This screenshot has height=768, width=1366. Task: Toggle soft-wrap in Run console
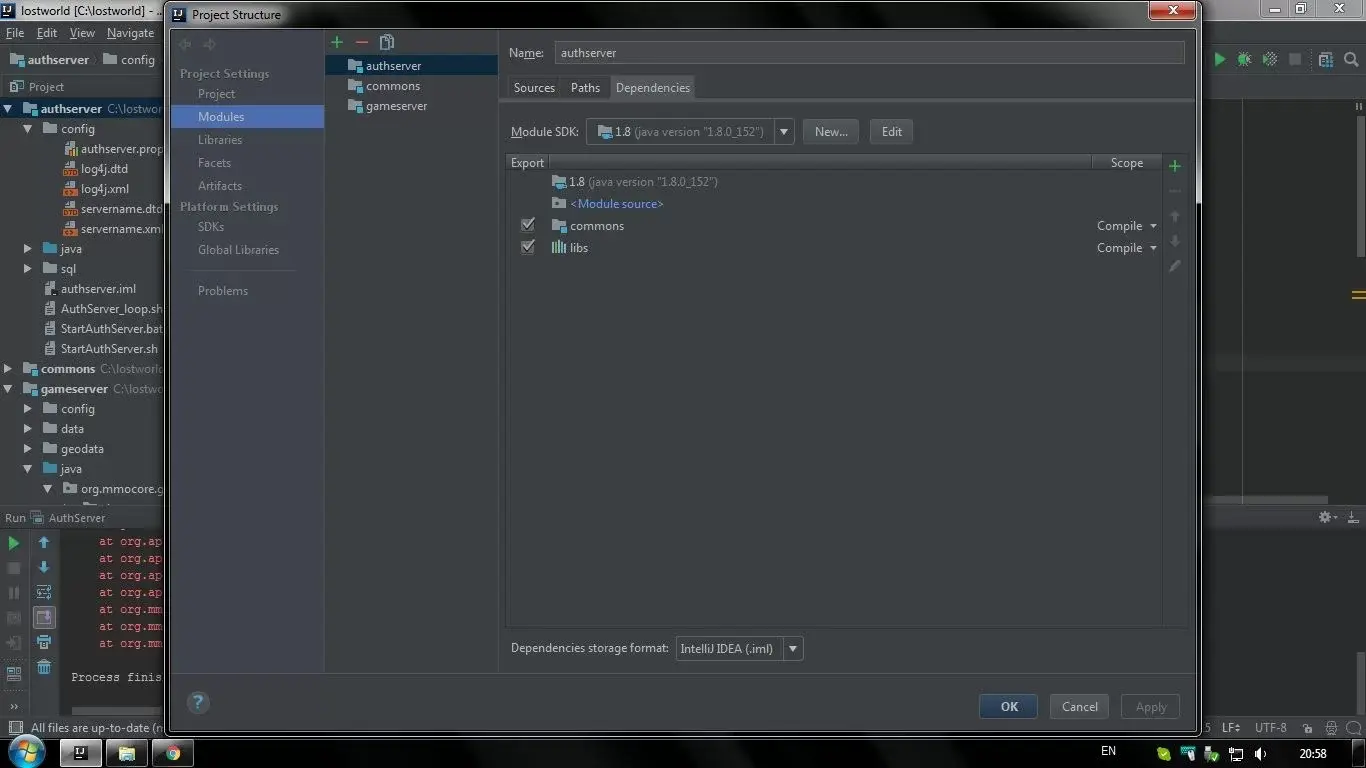44,592
